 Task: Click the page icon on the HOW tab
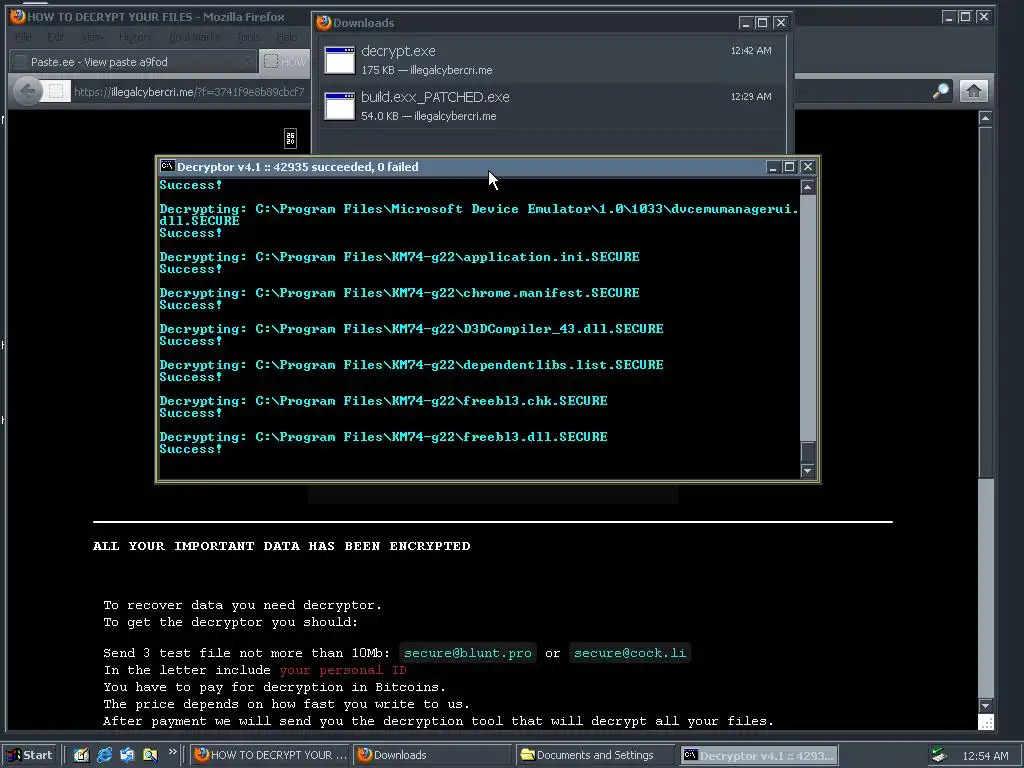pyautogui.click(x=271, y=61)
